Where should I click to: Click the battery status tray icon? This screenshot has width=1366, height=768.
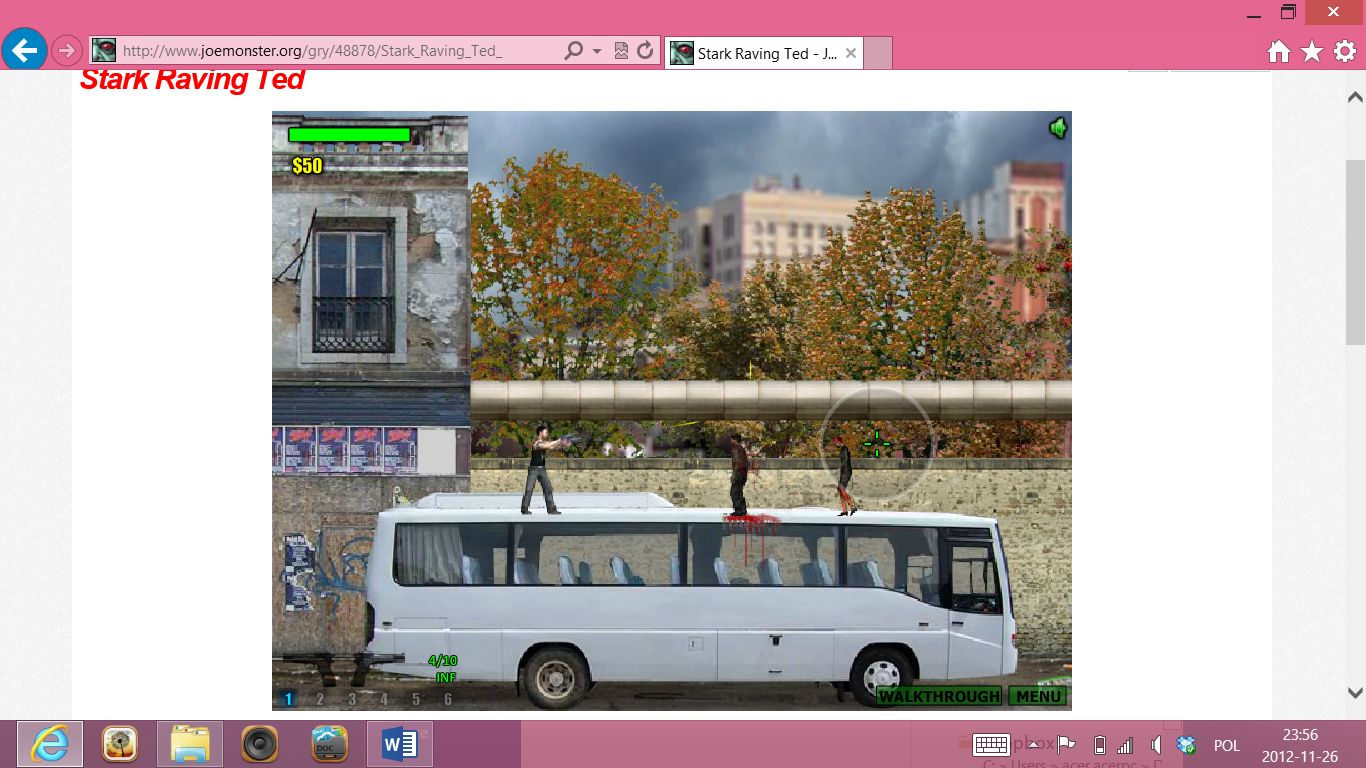tap(1099, 745)
